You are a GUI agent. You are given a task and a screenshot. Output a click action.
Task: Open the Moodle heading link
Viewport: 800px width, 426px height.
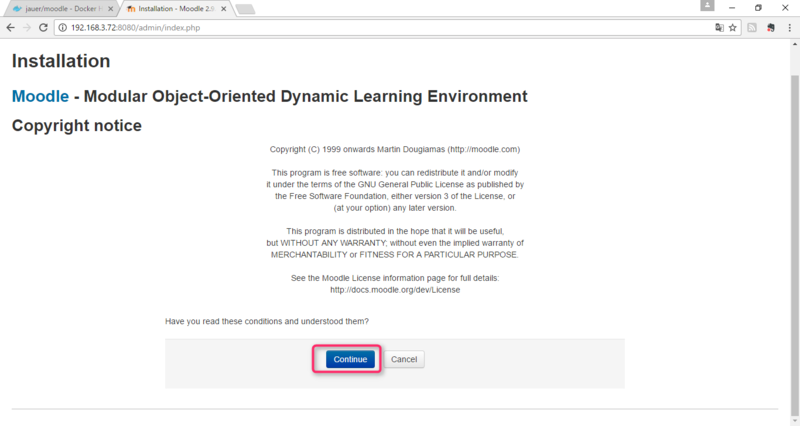(40, 96)
